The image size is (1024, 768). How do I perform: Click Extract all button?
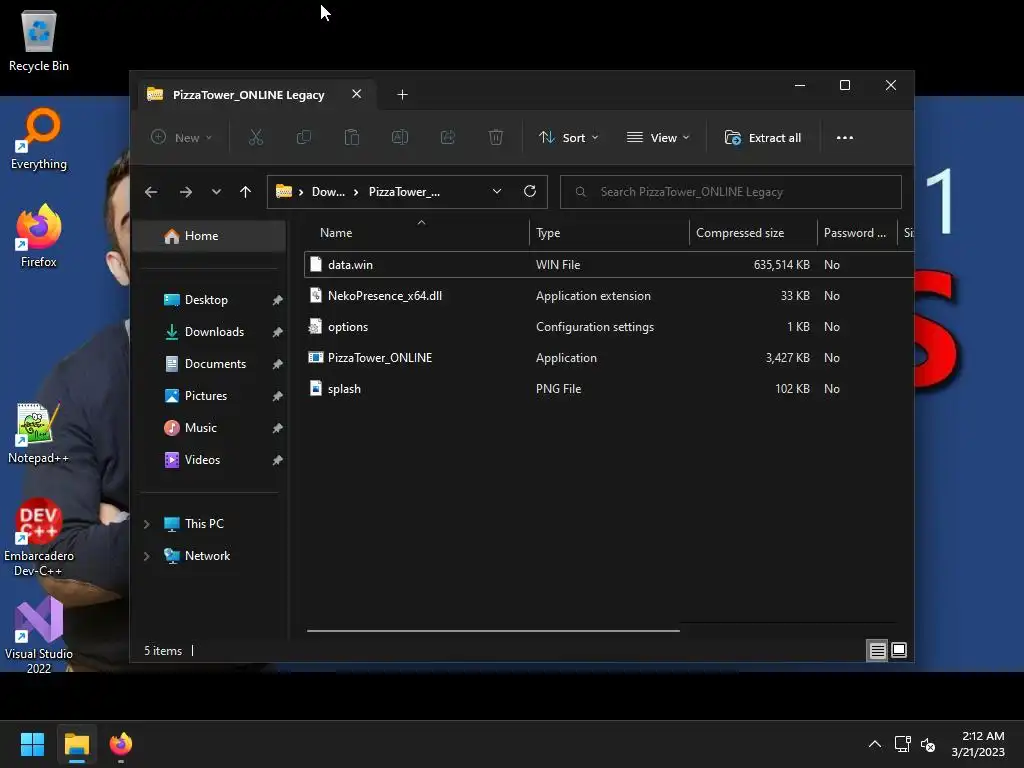click(763, 138)
